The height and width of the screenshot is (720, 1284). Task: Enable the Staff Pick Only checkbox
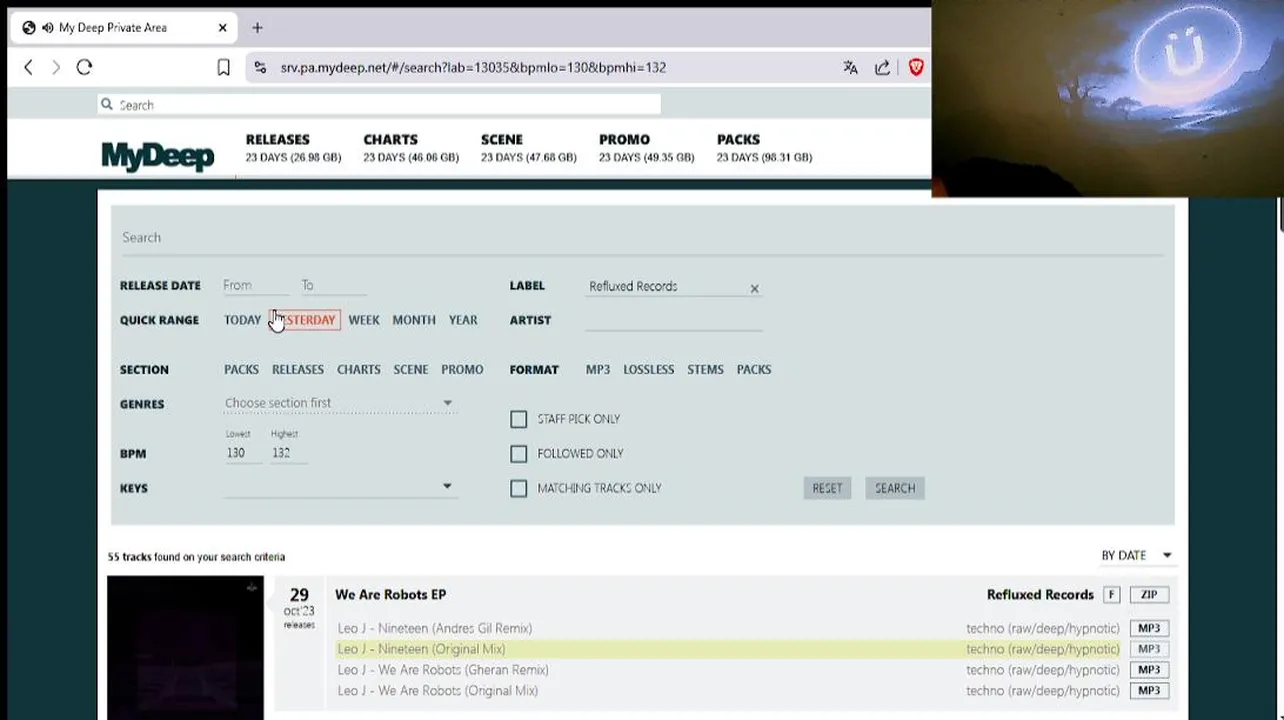coord(518,419)
